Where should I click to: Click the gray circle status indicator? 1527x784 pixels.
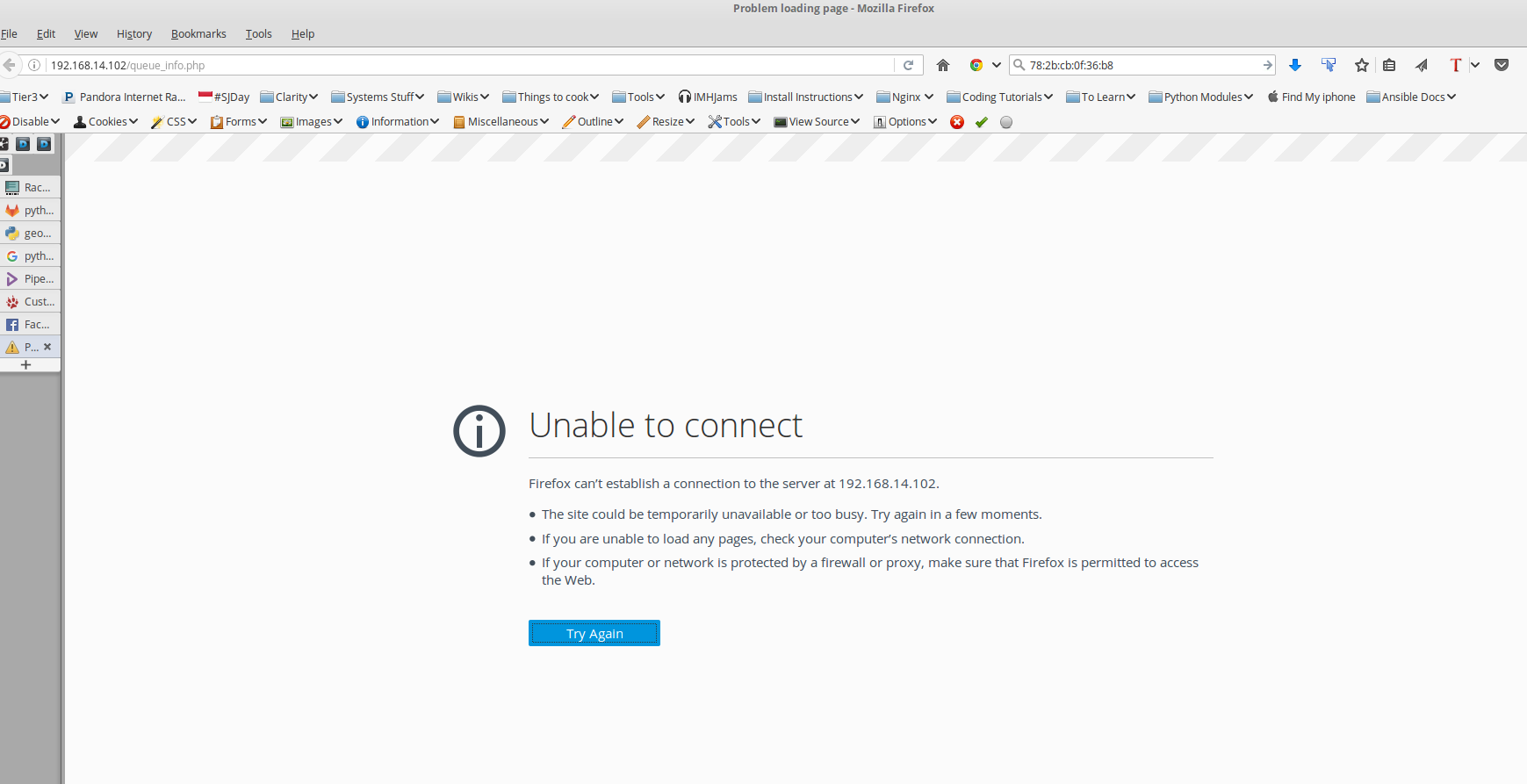[1006, 122]
